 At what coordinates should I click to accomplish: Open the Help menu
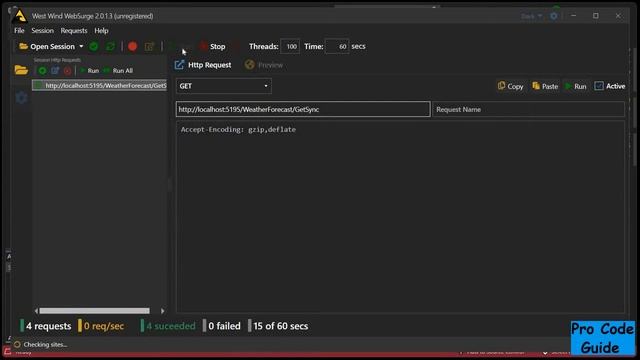[x=101, y=31]
